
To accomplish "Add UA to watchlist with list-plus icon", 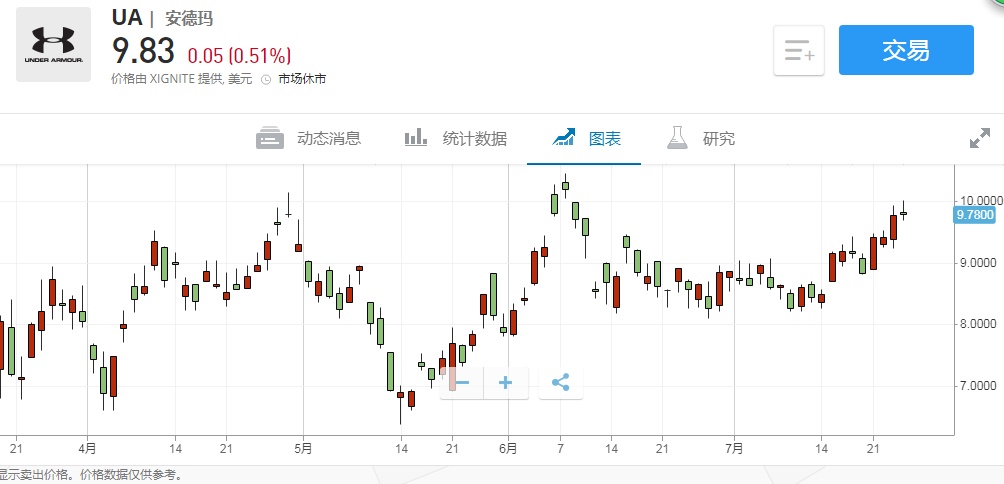I will [x=799, y=51].
